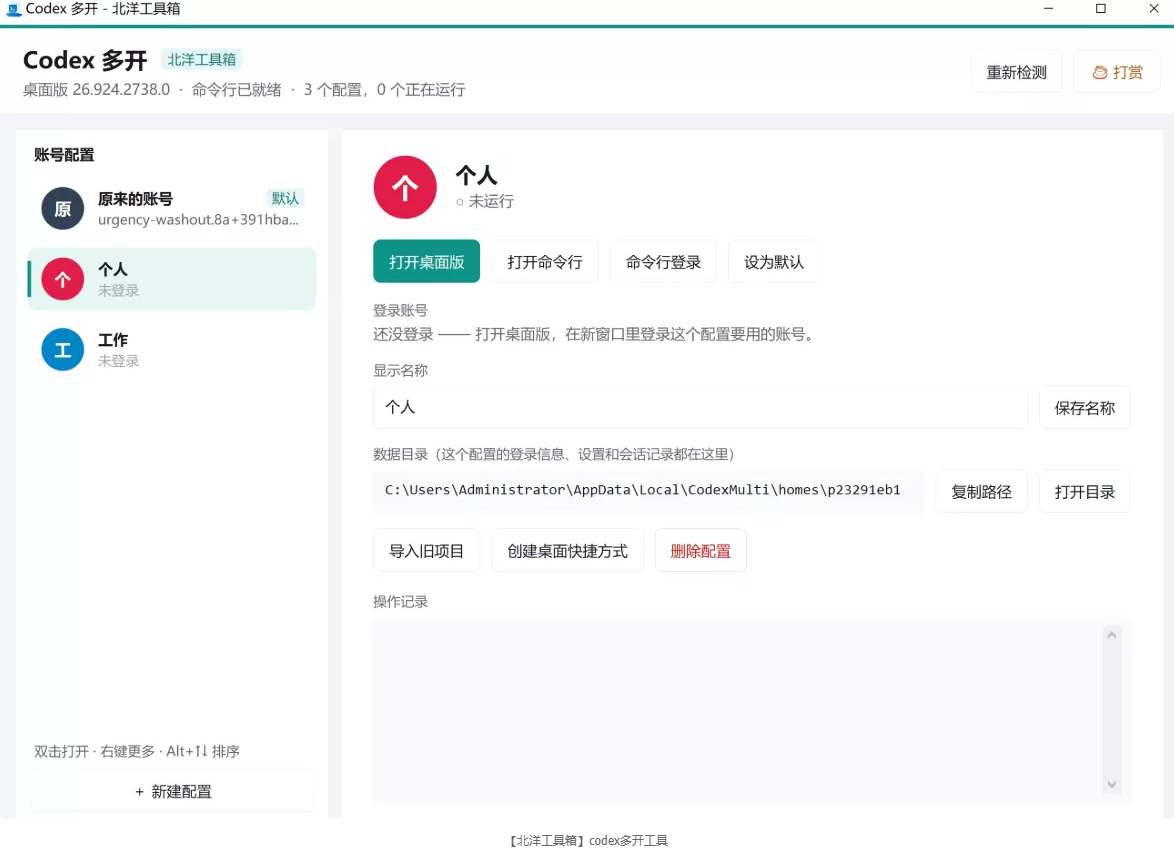1174x849 pixels.
Task: Click the data directory path field
Action: tap(648, 490)
